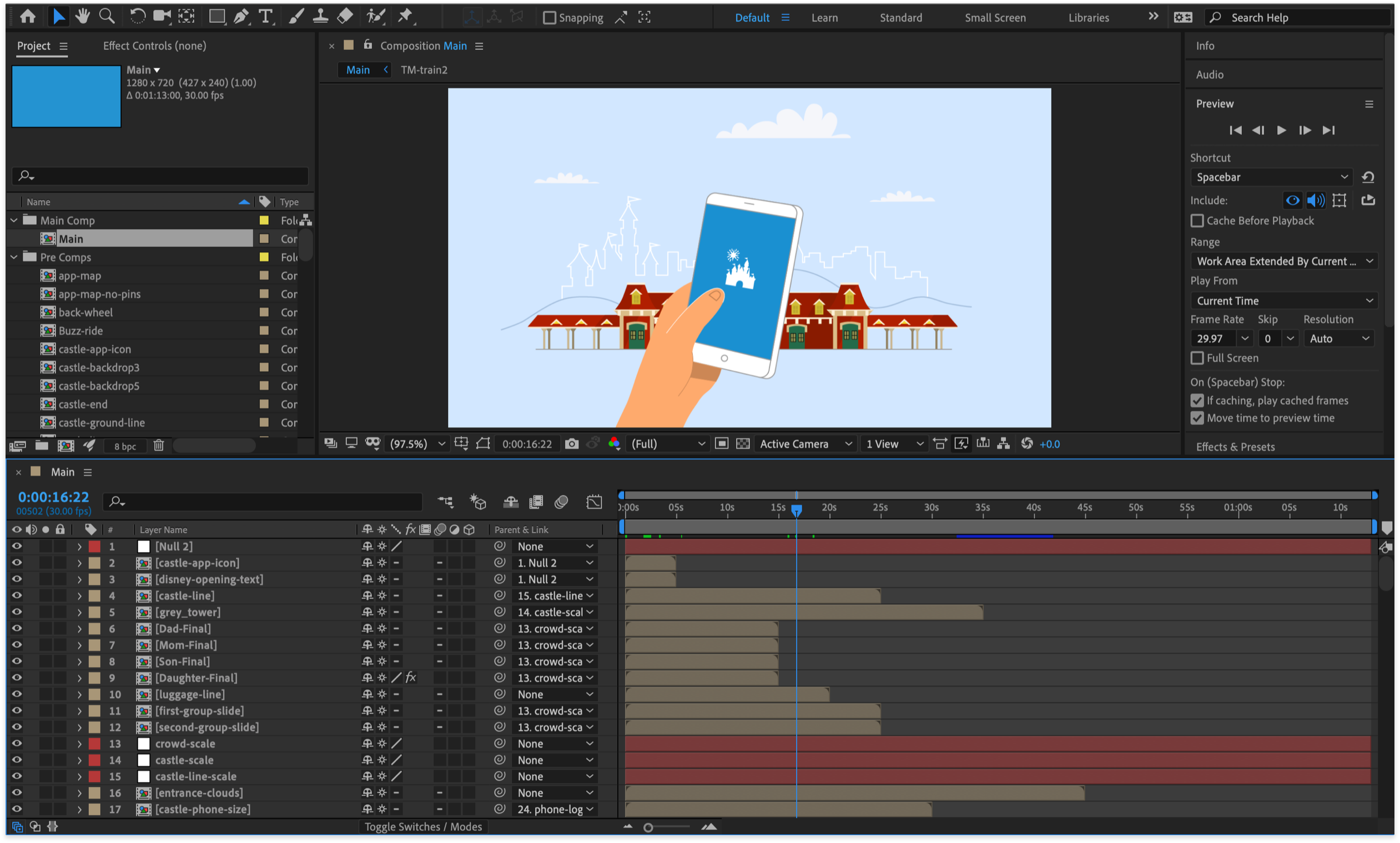Jump to last frame in Preview

pyautogui.click(x=1328, y=130)
